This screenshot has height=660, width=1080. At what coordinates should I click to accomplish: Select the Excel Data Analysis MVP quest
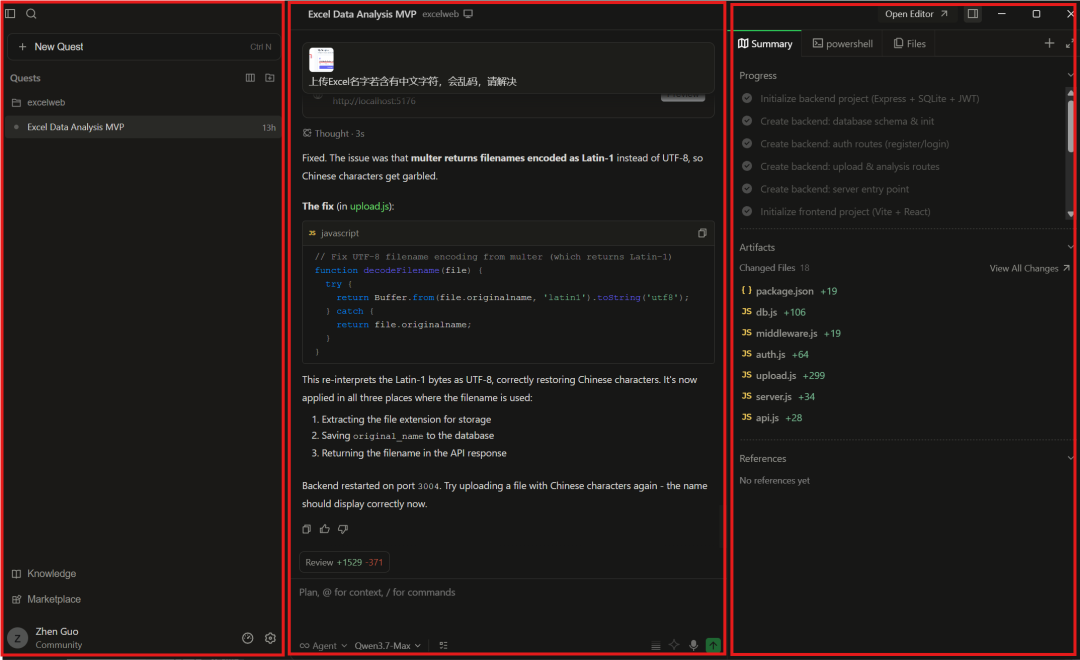(x=144, y=127)
